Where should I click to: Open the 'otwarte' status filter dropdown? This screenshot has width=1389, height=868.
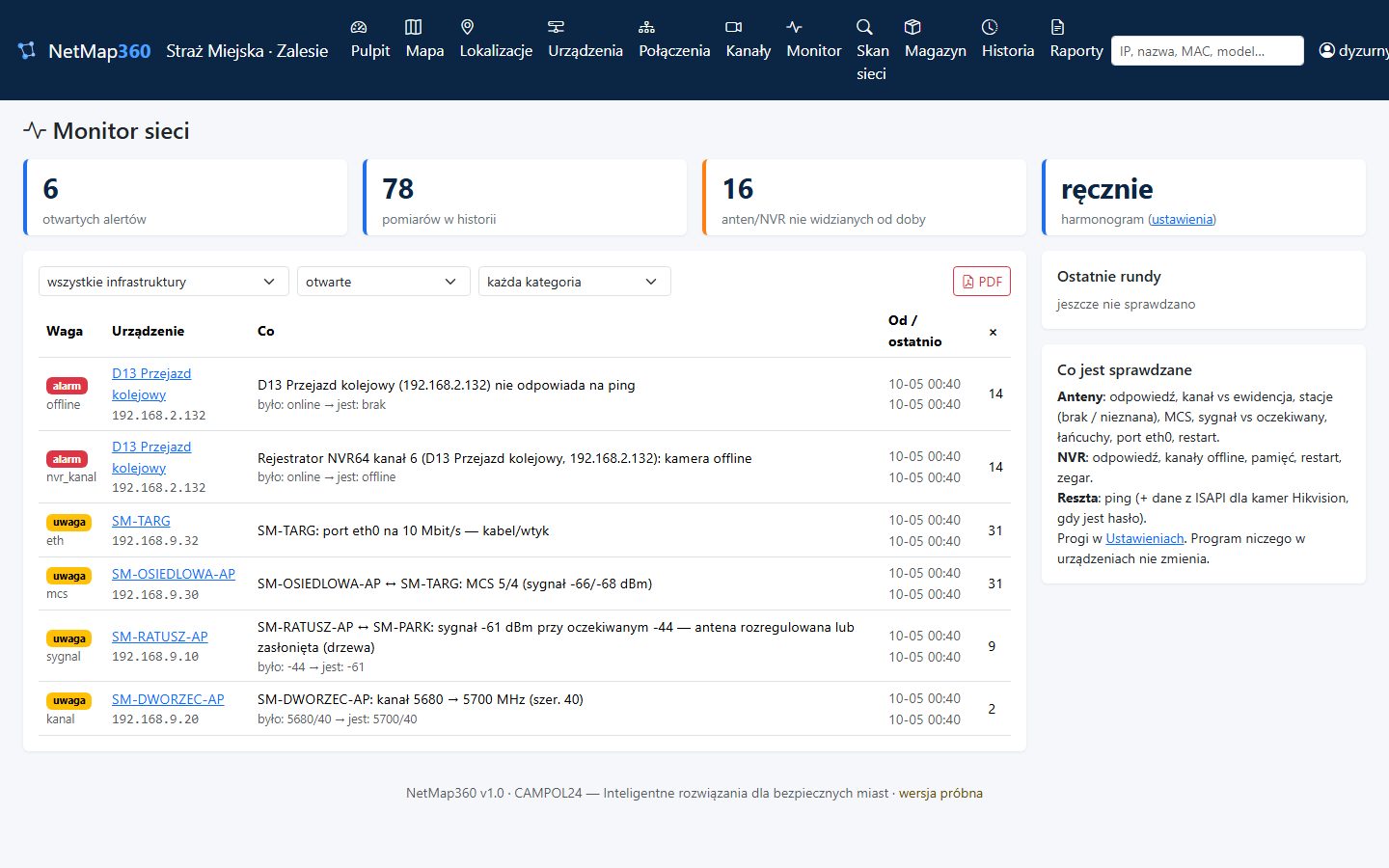point(384,282)
